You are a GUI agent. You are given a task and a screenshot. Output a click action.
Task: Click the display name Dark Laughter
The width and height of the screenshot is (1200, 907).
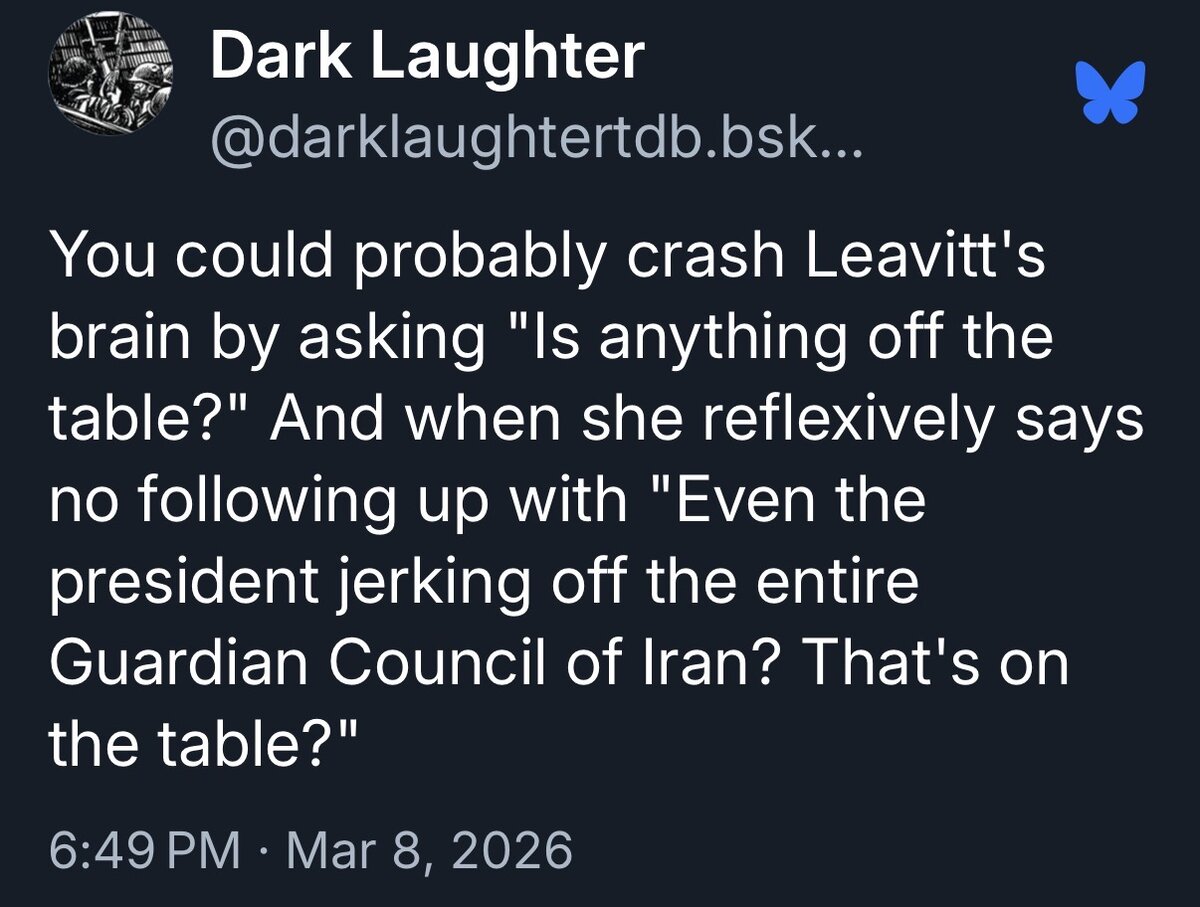[x=427, y=56]
